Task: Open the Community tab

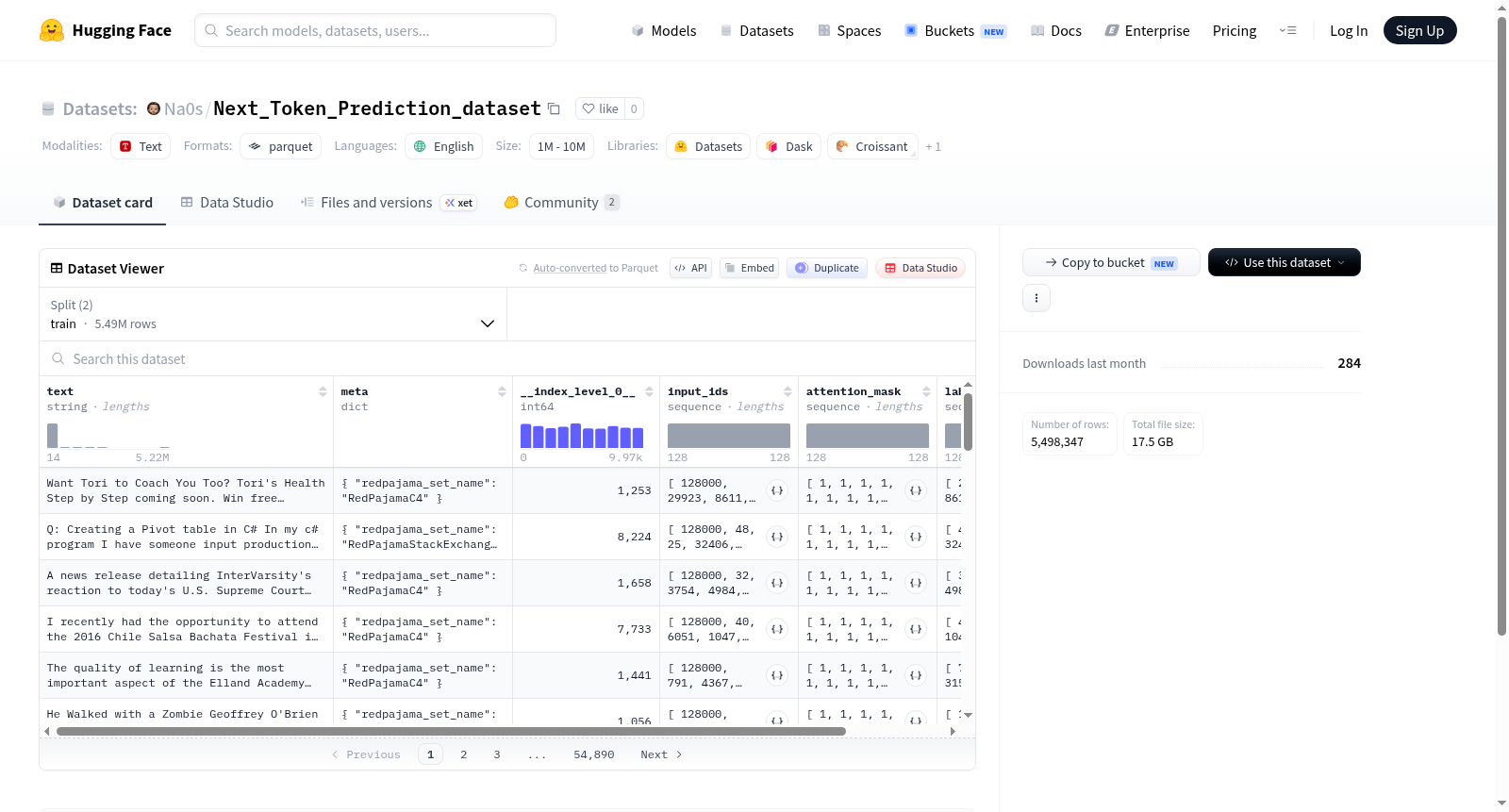Action: [x=561, y=202]
